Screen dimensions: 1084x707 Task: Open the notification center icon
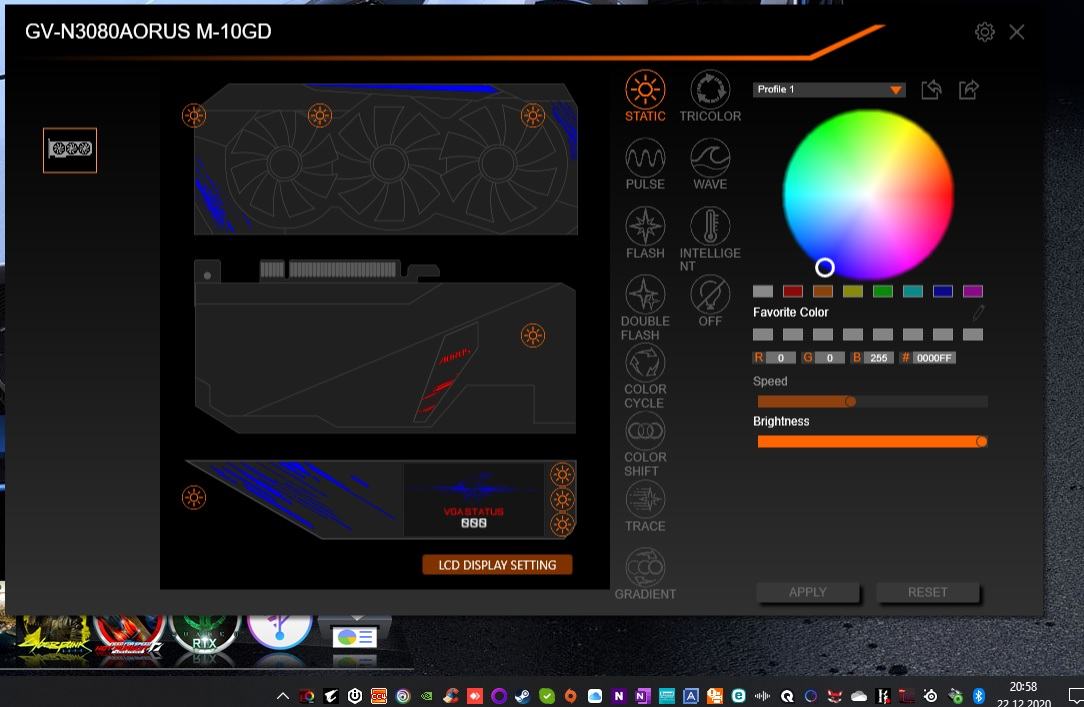[1075, 695]
